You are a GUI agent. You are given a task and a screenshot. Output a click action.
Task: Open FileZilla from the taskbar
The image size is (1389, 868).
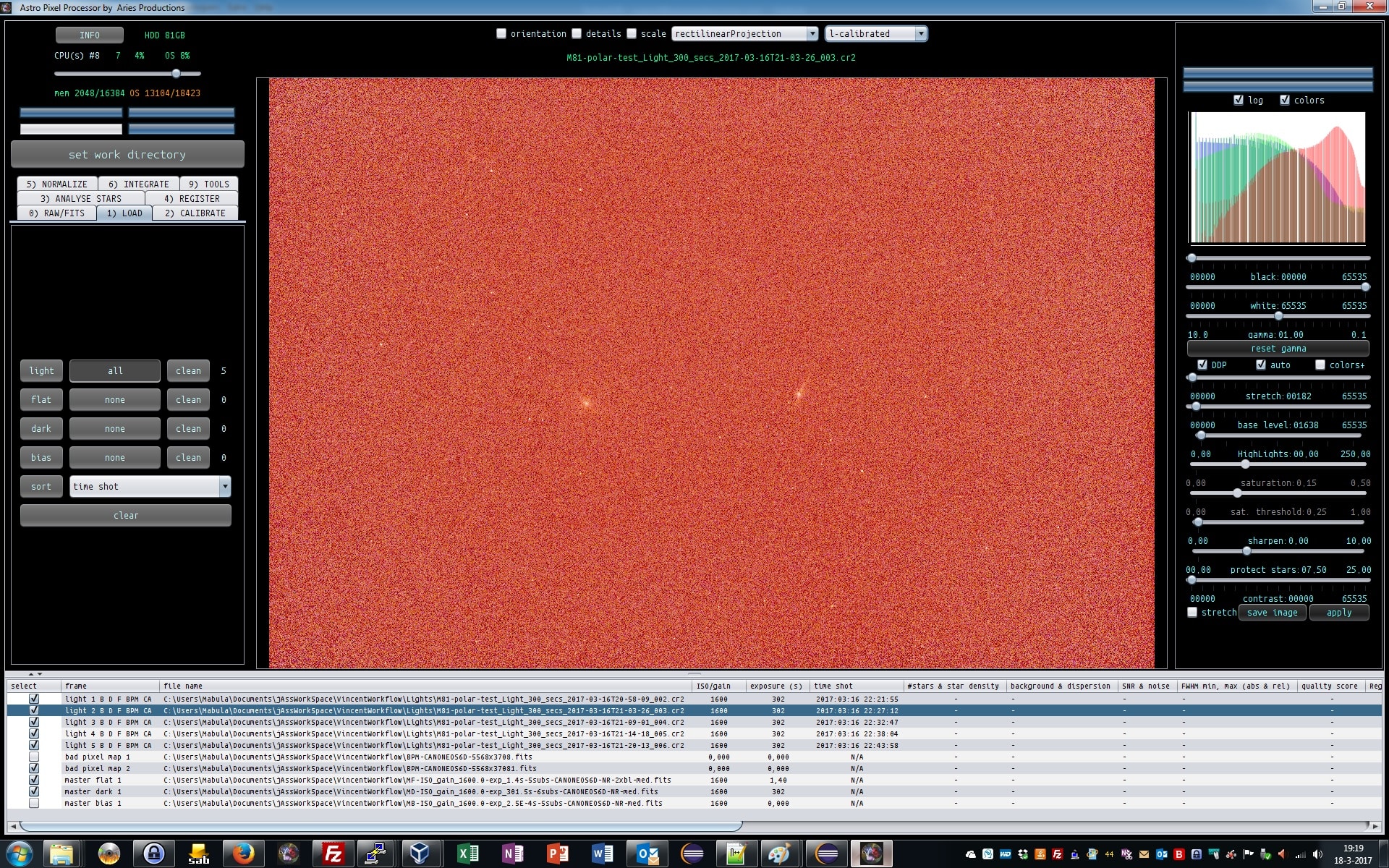pos(332,854)
